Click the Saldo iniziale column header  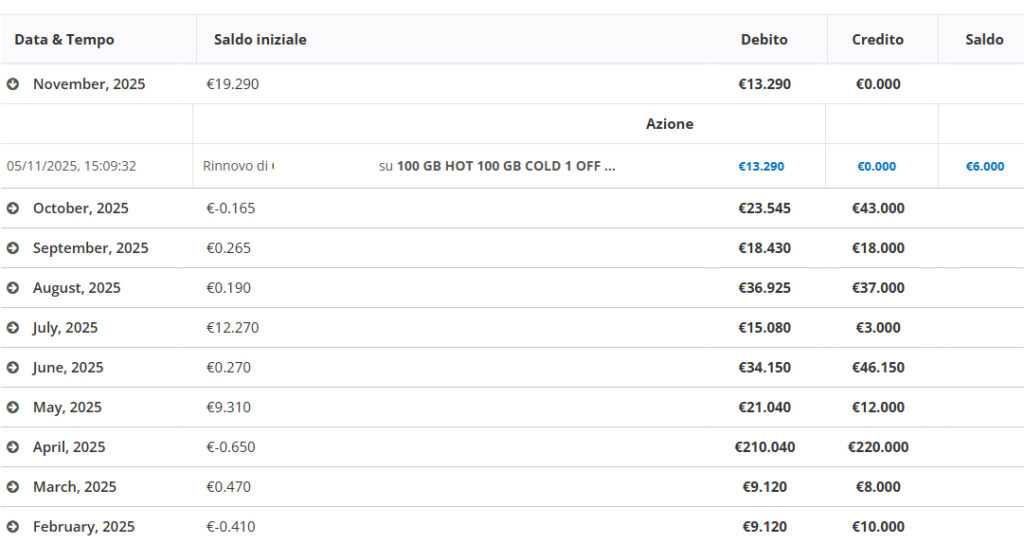pos(260,40)
